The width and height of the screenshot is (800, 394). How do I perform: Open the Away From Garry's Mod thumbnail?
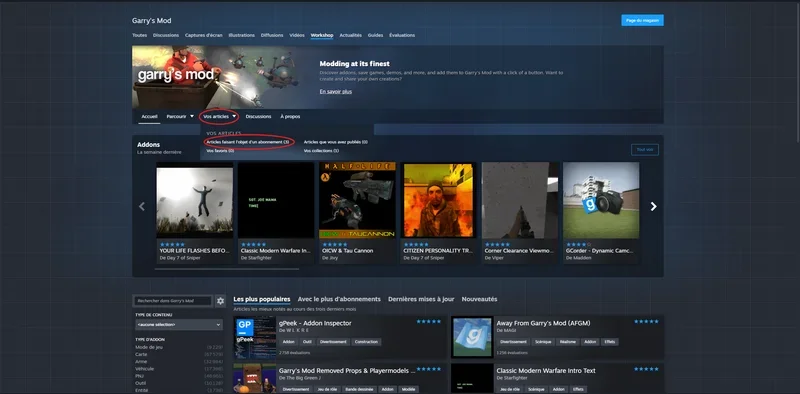[x=472, y=337]
